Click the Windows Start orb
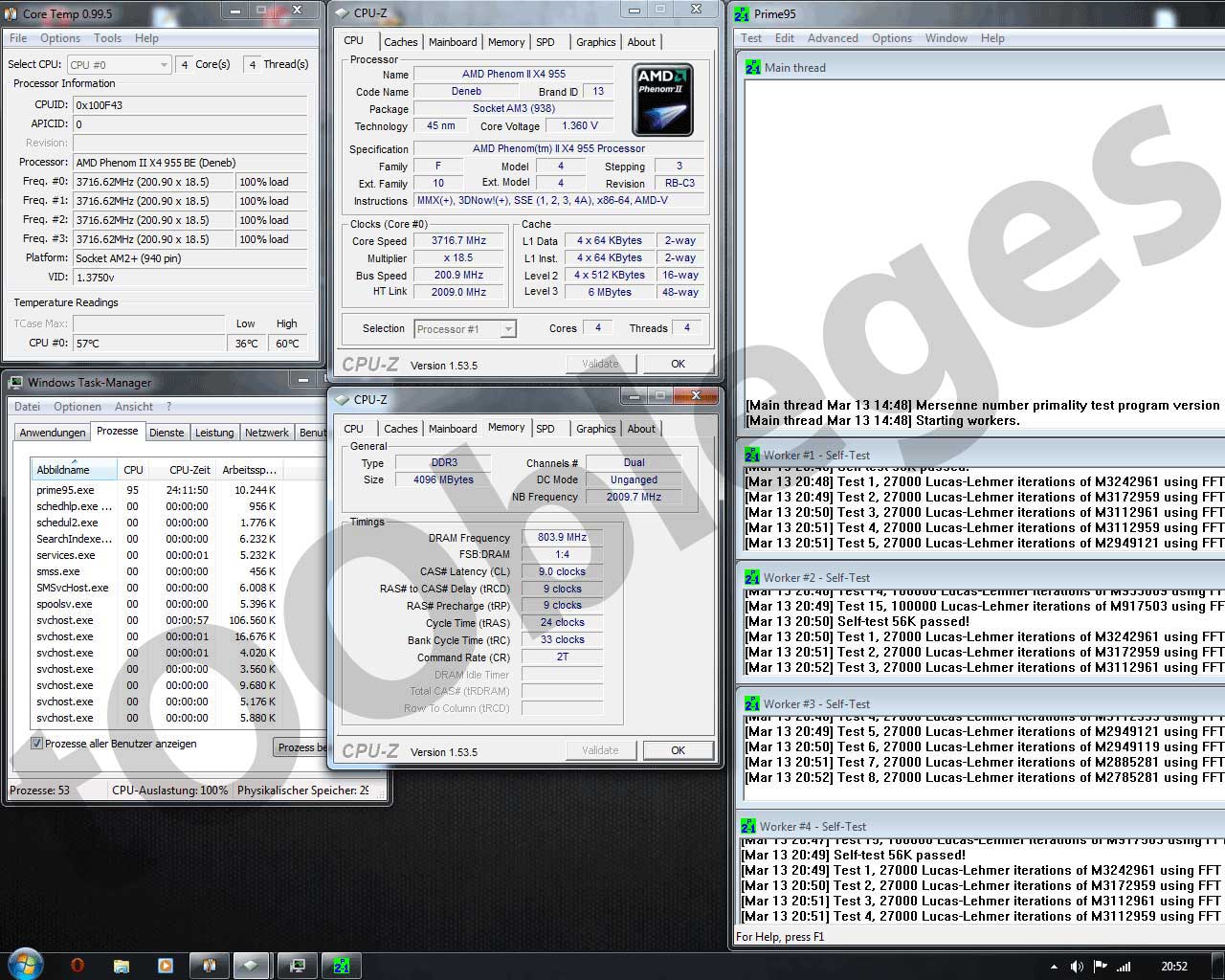This screenshot has width=1225, height=980. 25,964
